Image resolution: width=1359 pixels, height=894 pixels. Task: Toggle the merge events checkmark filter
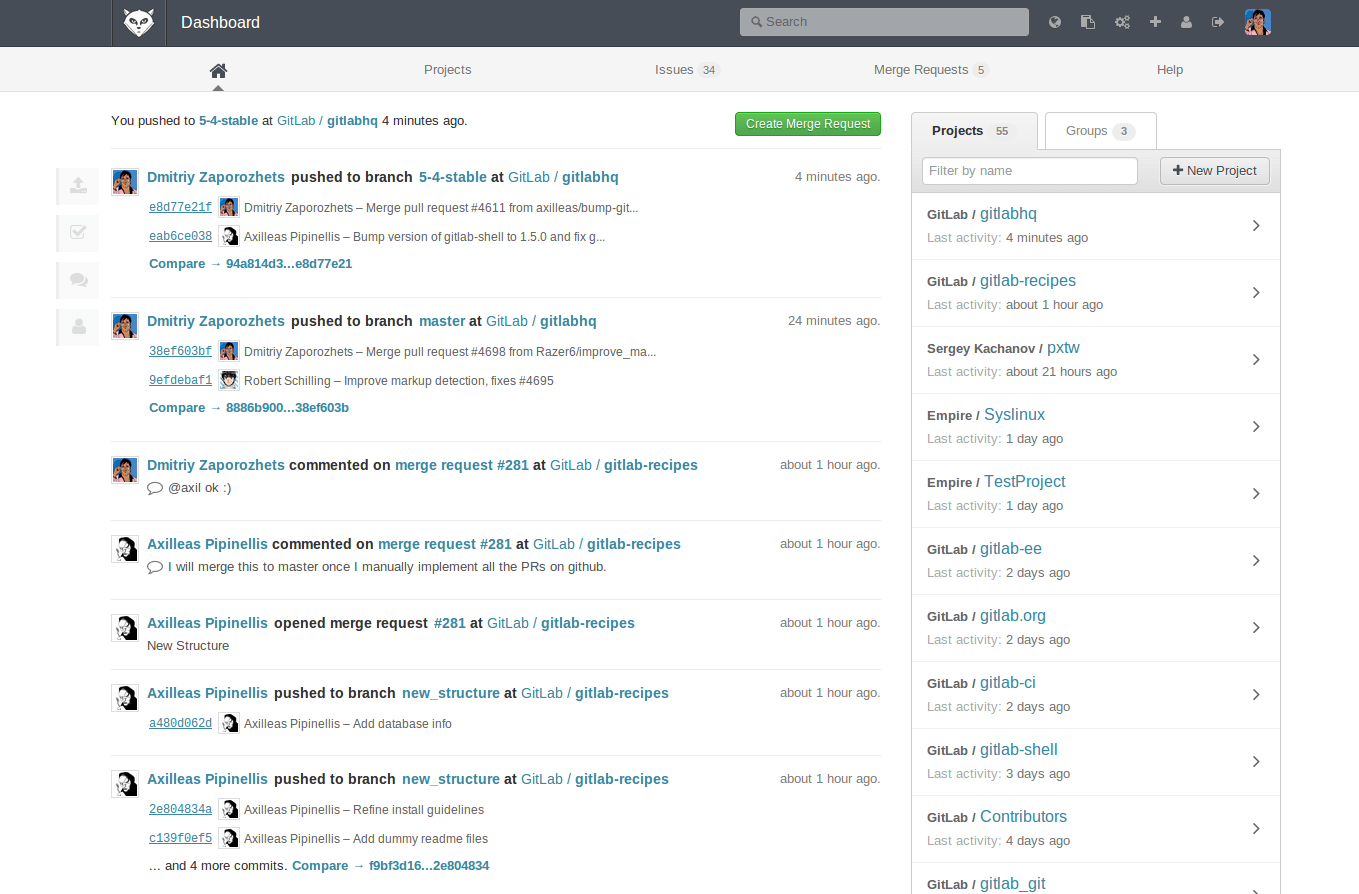(x=77, y=233)
